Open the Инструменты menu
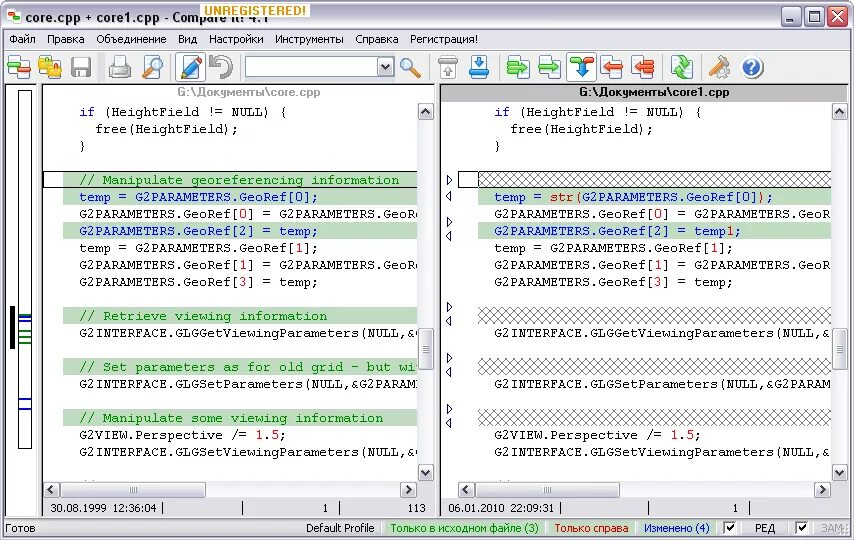 click(309, 39)
